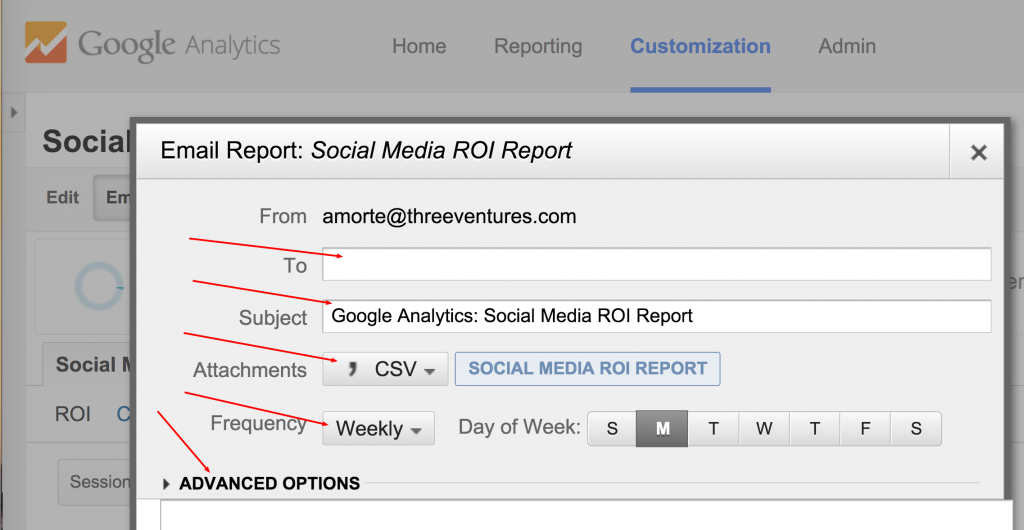Image resolution: width=1024 pixels, height=530 pixels.
Task: Click the Subject text field
Action: [656, 316]
